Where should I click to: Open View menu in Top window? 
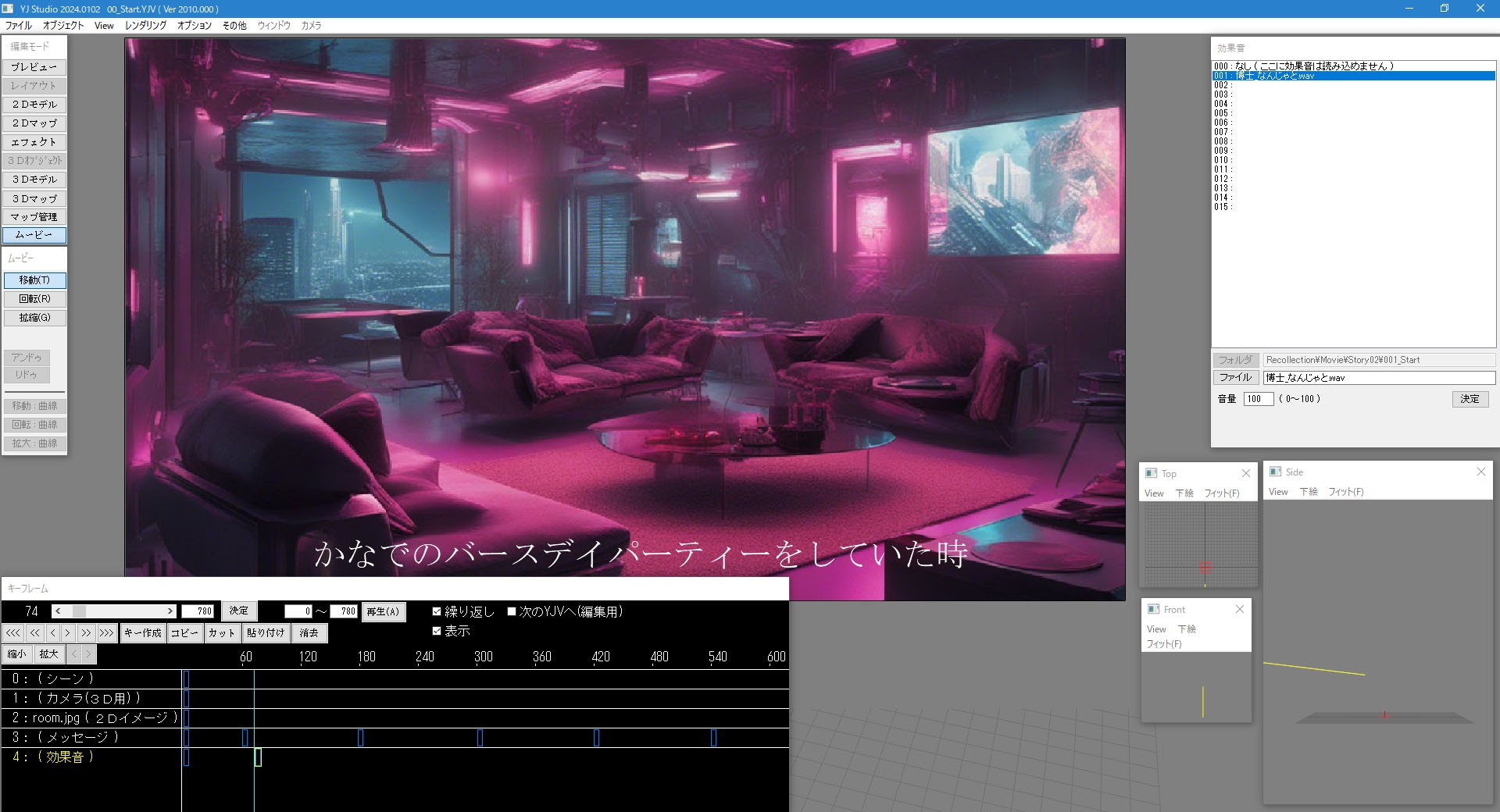(1154, 493)
